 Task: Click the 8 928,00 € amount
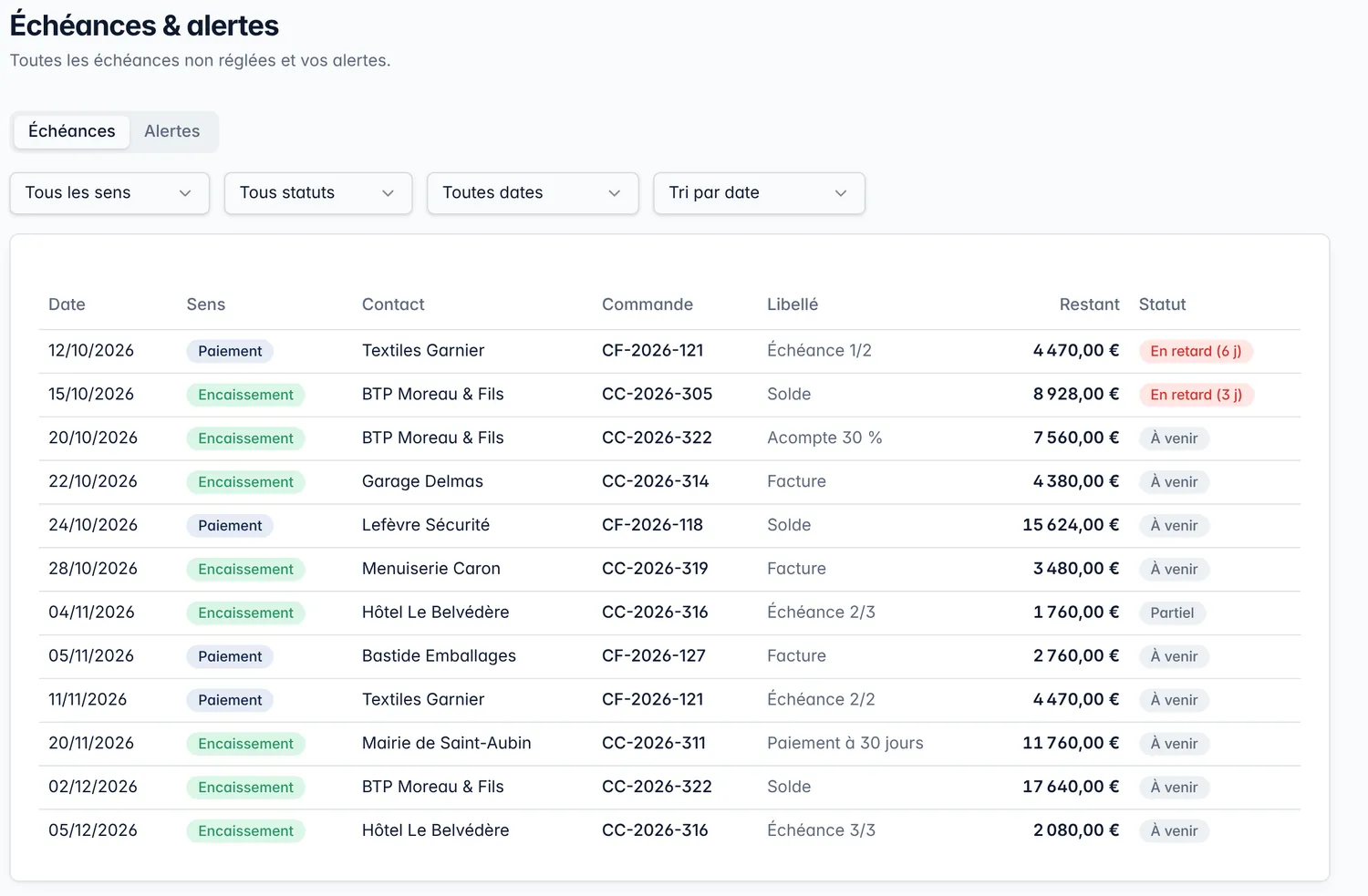(x=1076, y=395)
